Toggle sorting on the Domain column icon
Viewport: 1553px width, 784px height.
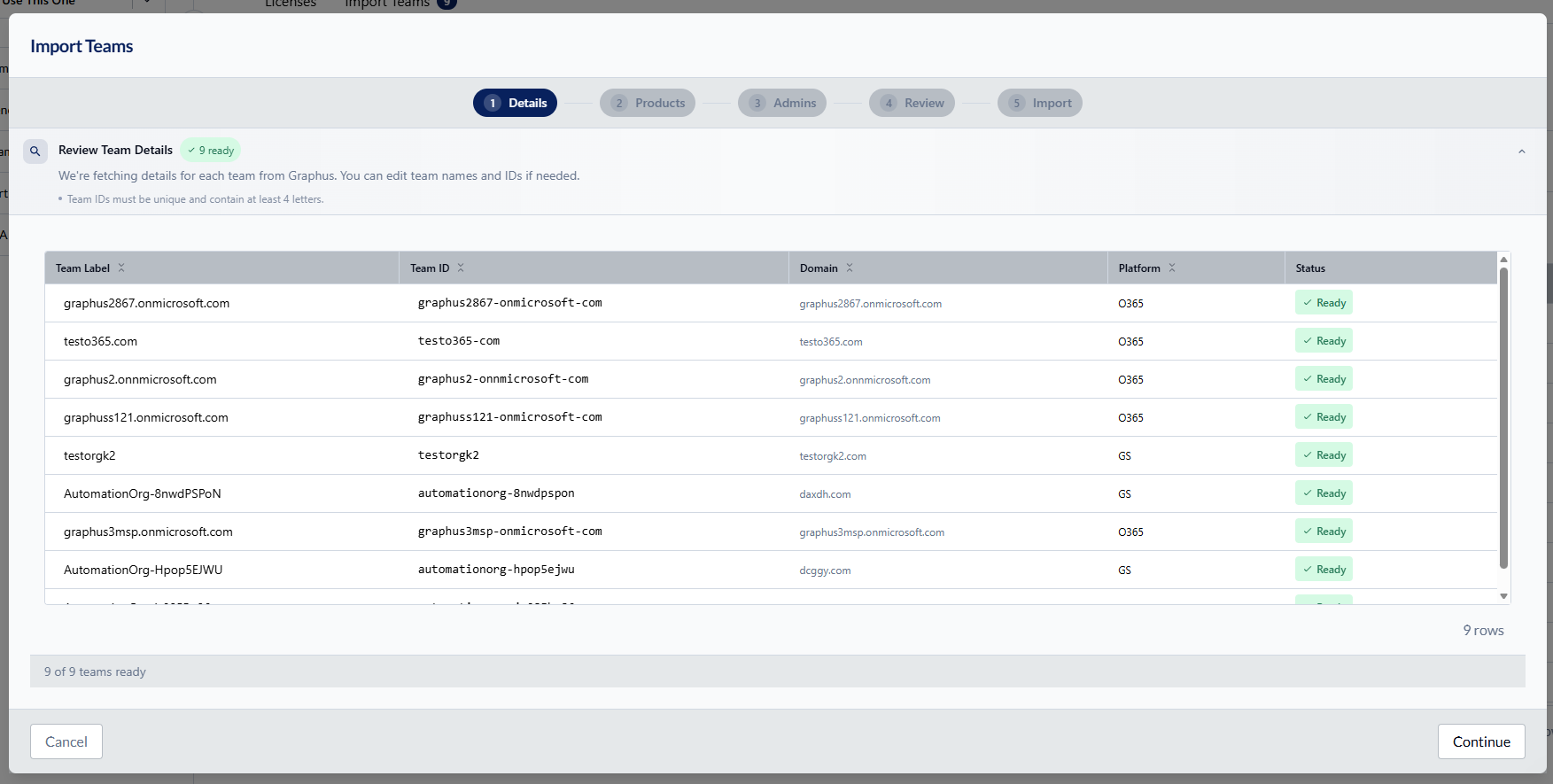point(850,268)
